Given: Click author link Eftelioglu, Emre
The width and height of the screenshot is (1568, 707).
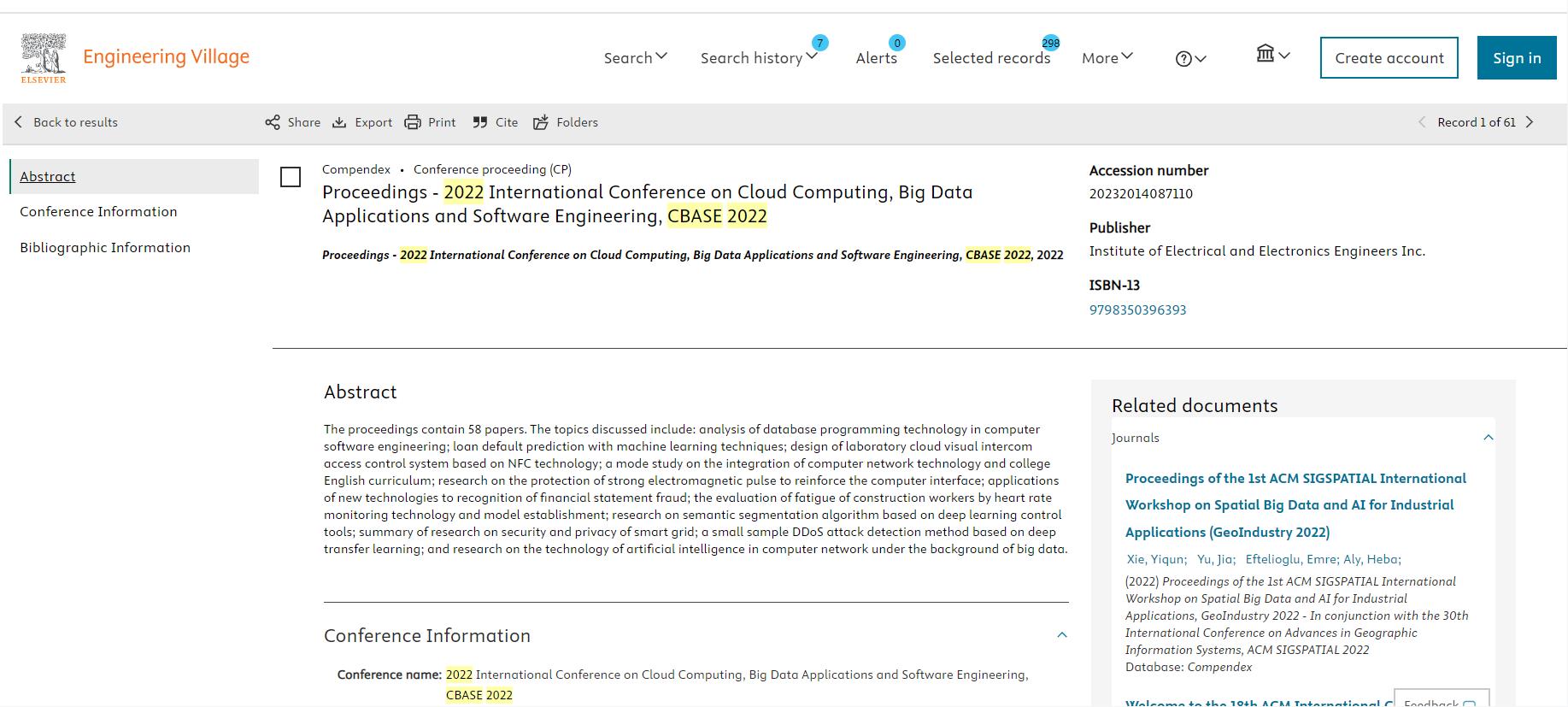Looking at the screenshot, I should [x=1292, y=559].
